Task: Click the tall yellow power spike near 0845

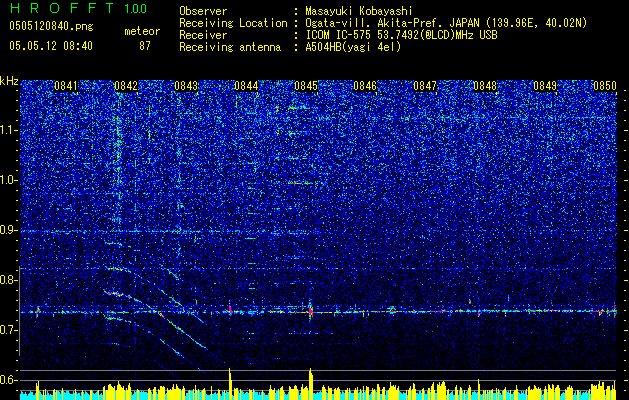Action: click(x=310, y=384)
